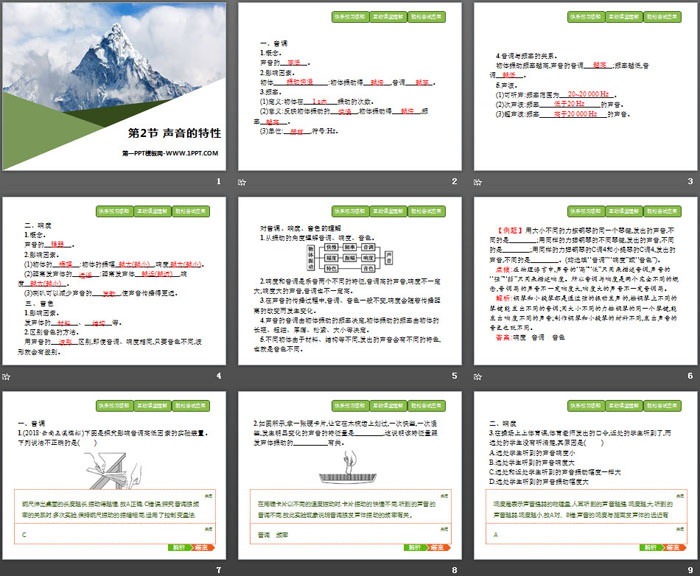Select slide 8 thumbnail with the comb figure

pos(350,476)
